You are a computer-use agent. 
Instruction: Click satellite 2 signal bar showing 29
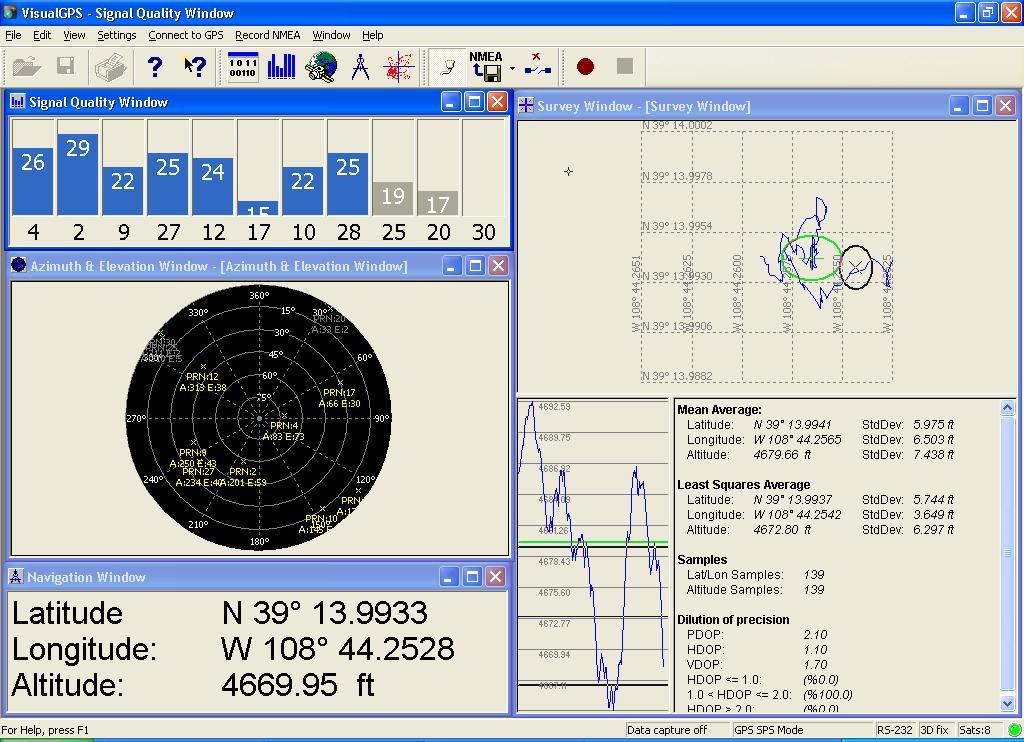[x=78, y=174]
